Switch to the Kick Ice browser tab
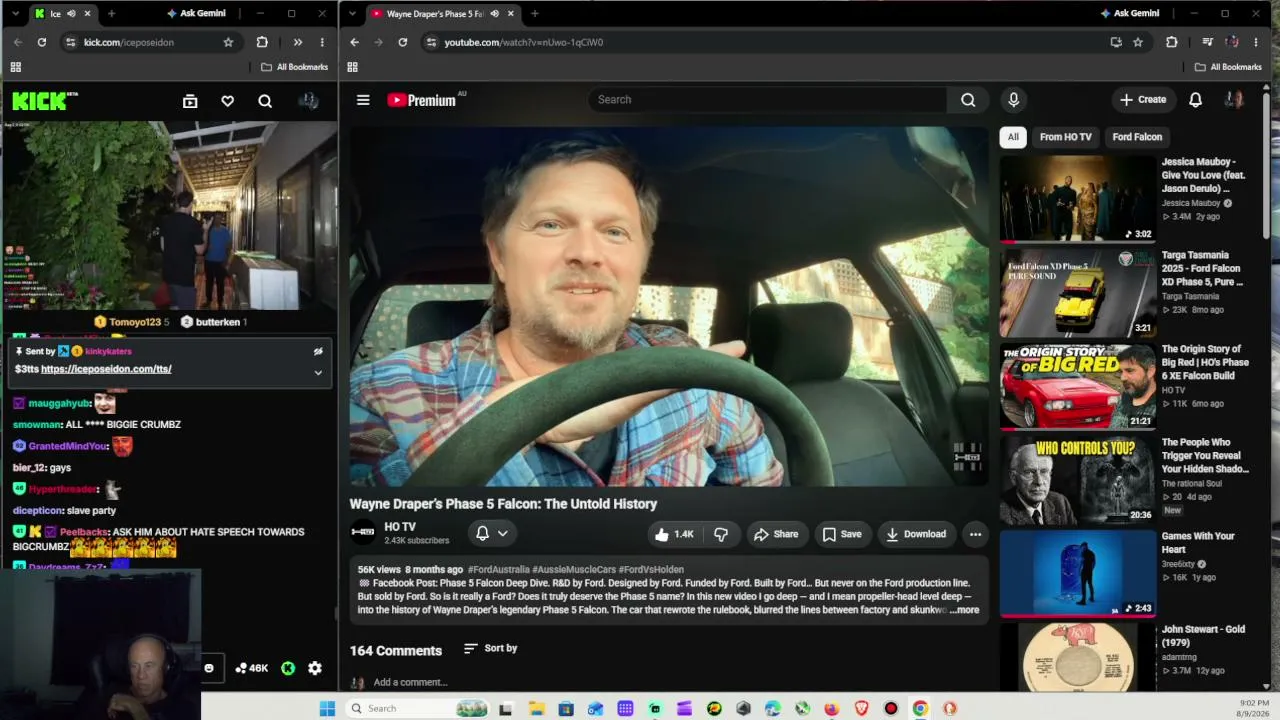 (62, 13)
